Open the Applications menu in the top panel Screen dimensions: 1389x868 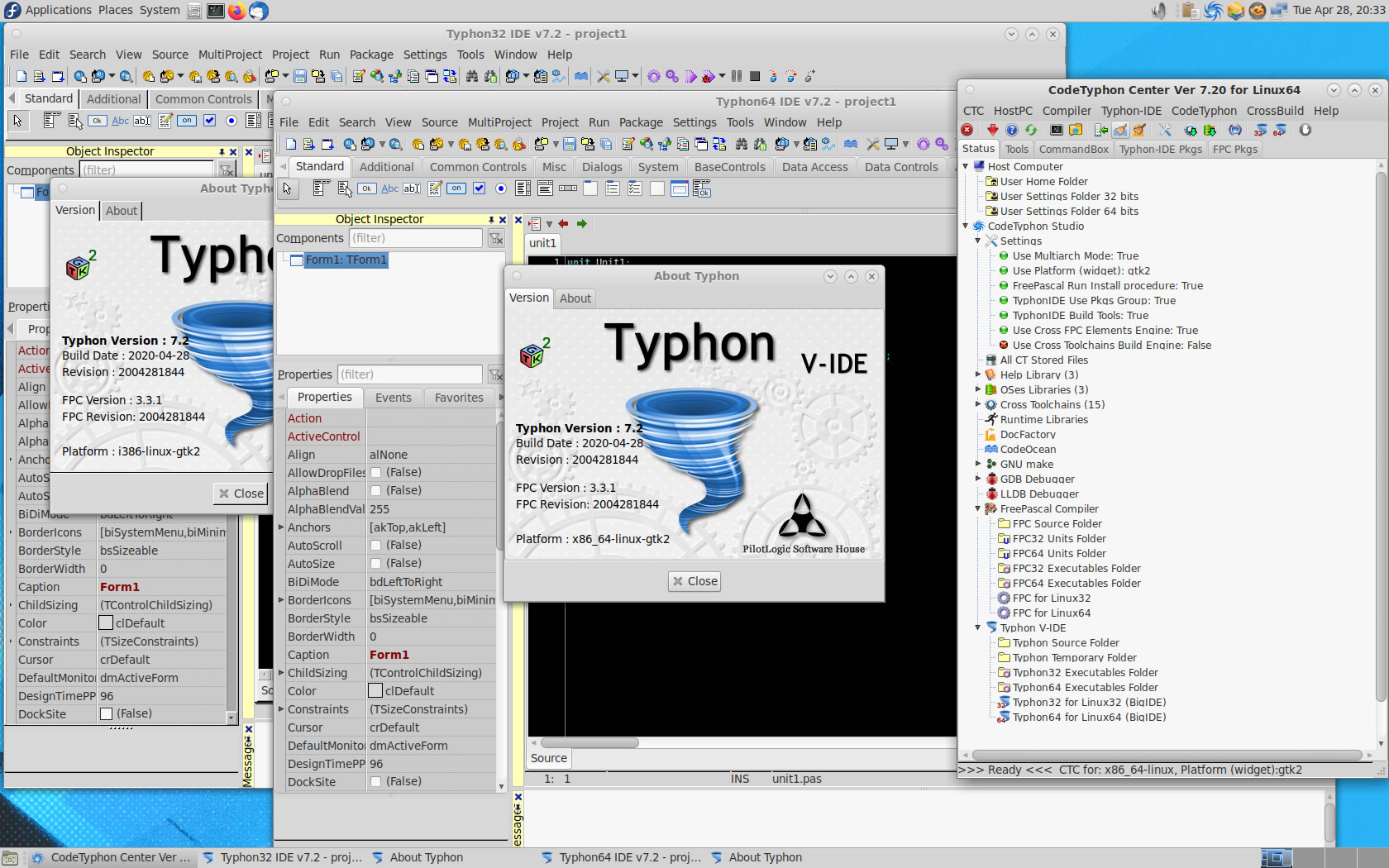[x=59, y=10]
